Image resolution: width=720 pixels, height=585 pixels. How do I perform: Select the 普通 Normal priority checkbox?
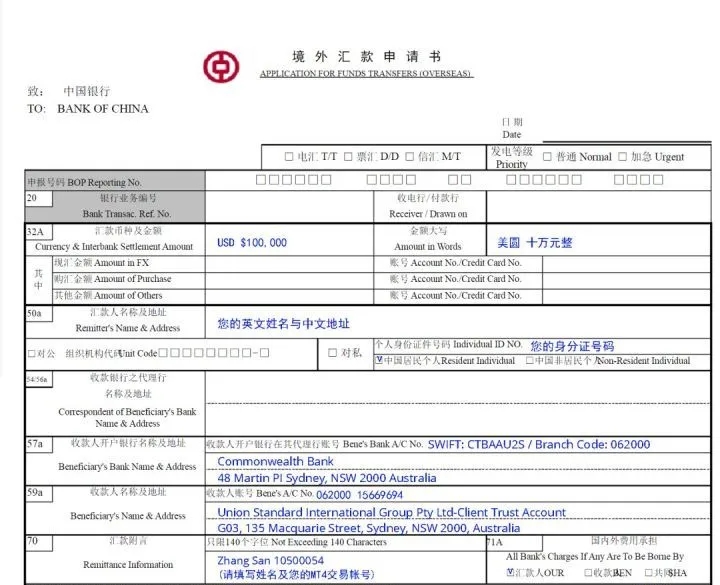(x=547, y=157)
